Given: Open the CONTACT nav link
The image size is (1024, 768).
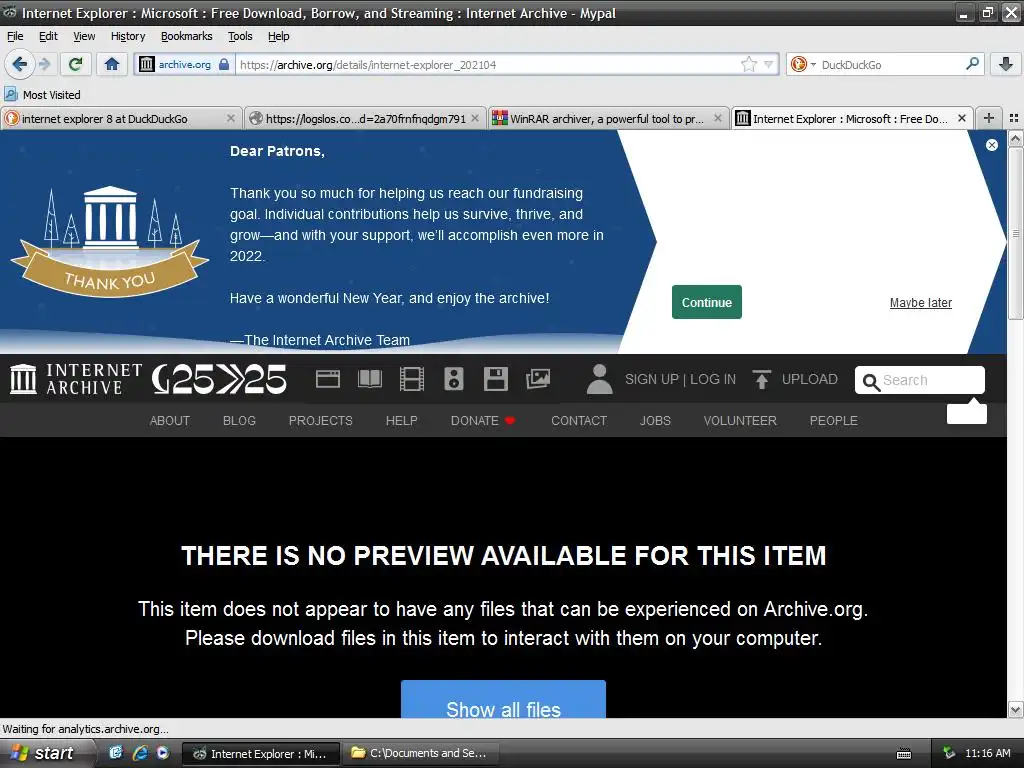Looking at the screenshot, I should pyautogui.click(x=579, y=421).
